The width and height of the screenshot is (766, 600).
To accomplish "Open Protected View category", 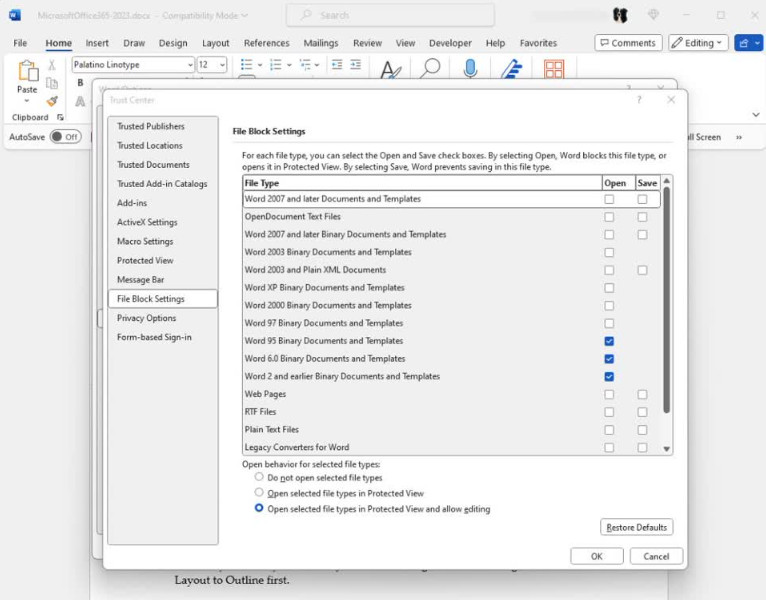I will point(145,260).
